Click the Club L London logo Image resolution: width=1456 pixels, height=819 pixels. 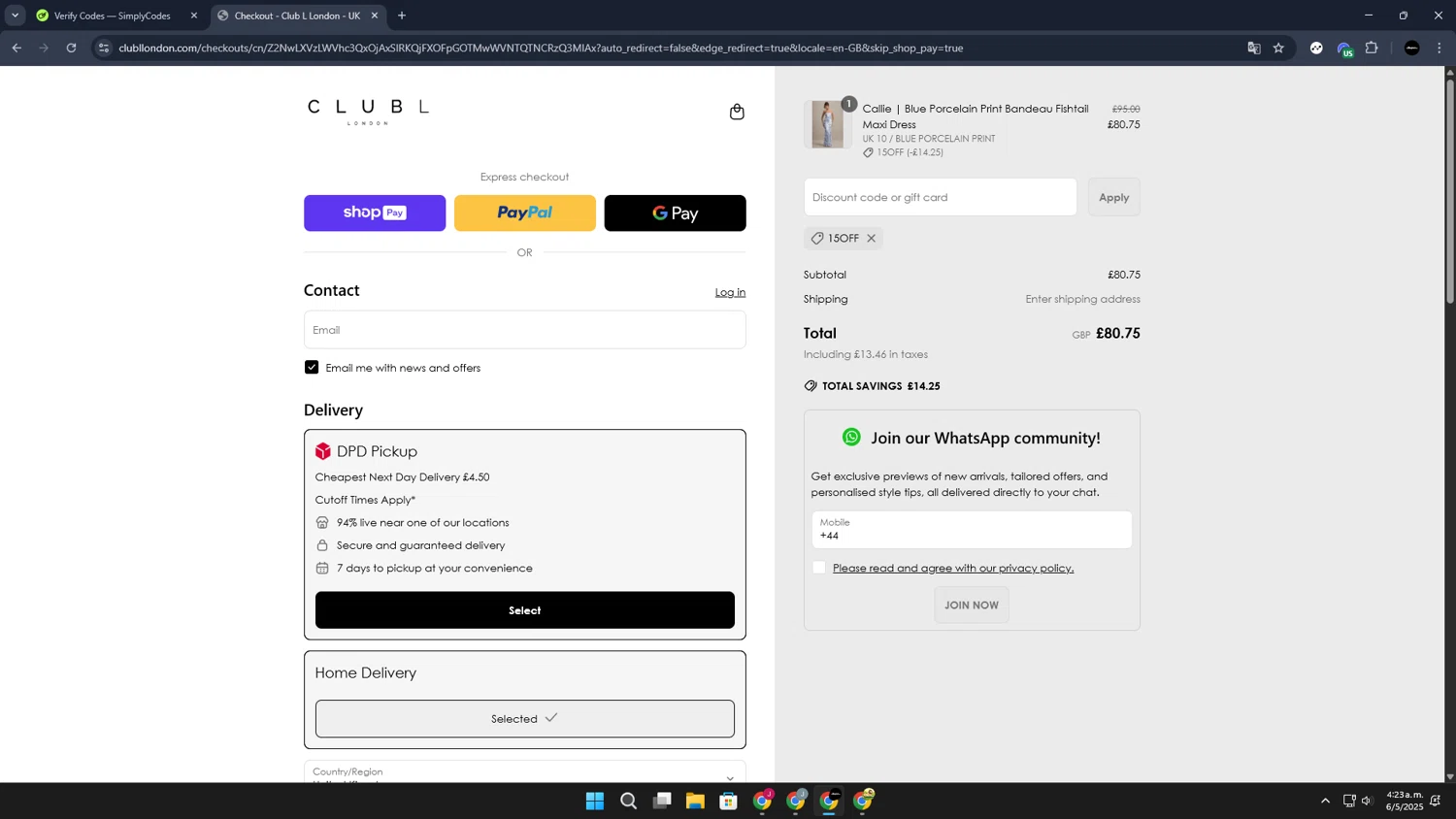click(368, 112)
